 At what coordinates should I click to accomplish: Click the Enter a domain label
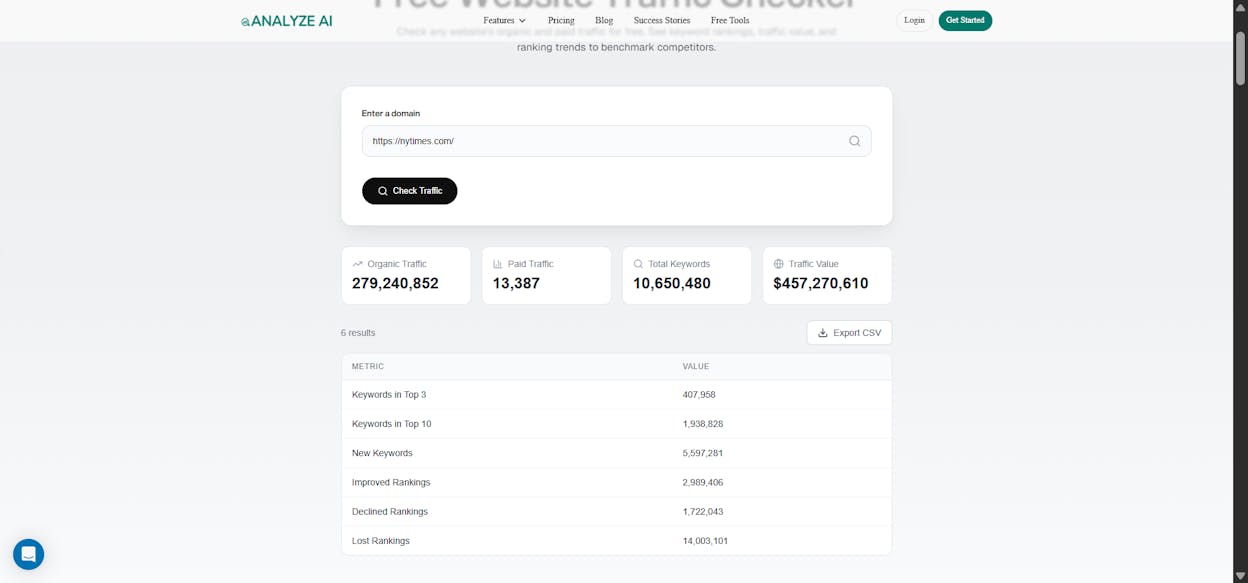[391, 113]
